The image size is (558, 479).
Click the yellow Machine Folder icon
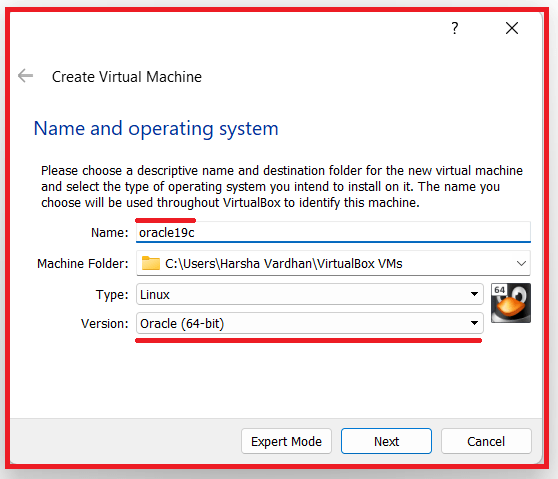click(x=151, y=263)
